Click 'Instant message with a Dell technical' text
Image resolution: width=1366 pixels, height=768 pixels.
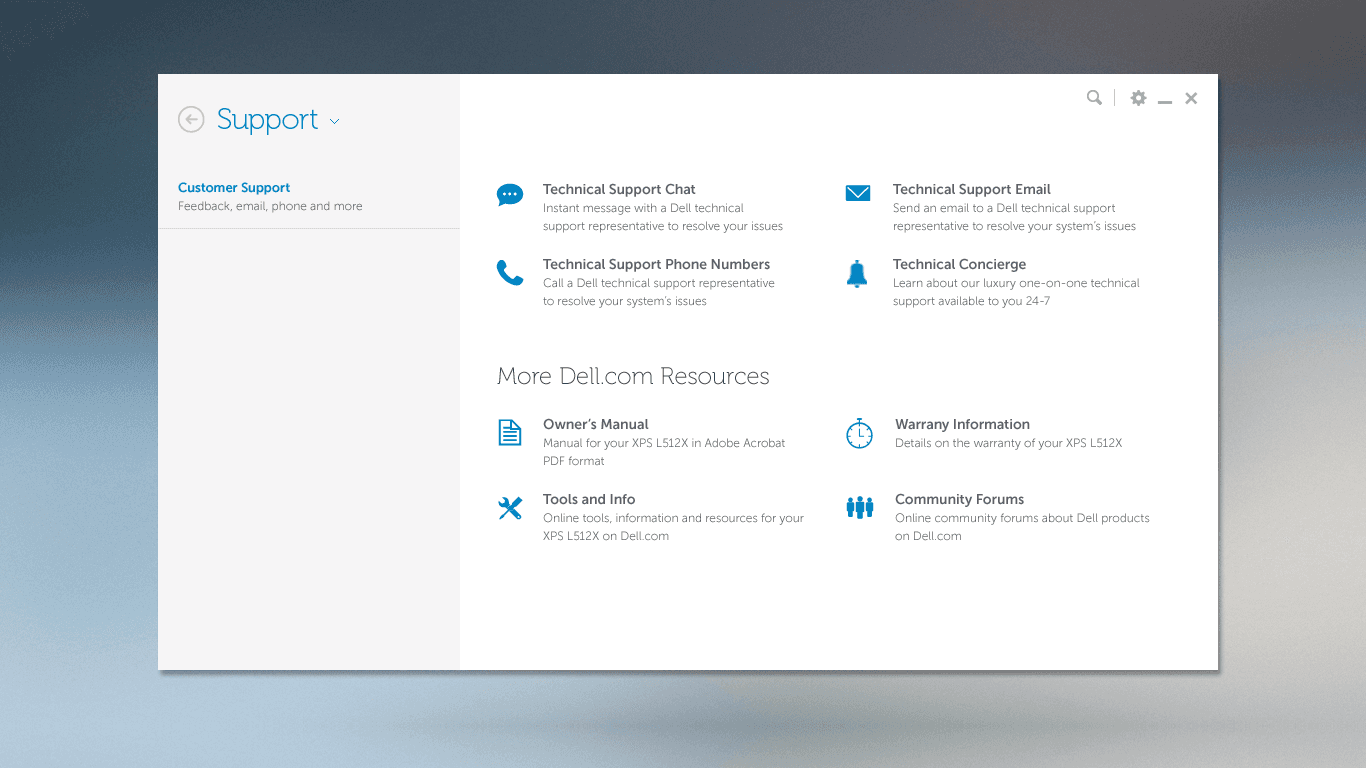643,208
